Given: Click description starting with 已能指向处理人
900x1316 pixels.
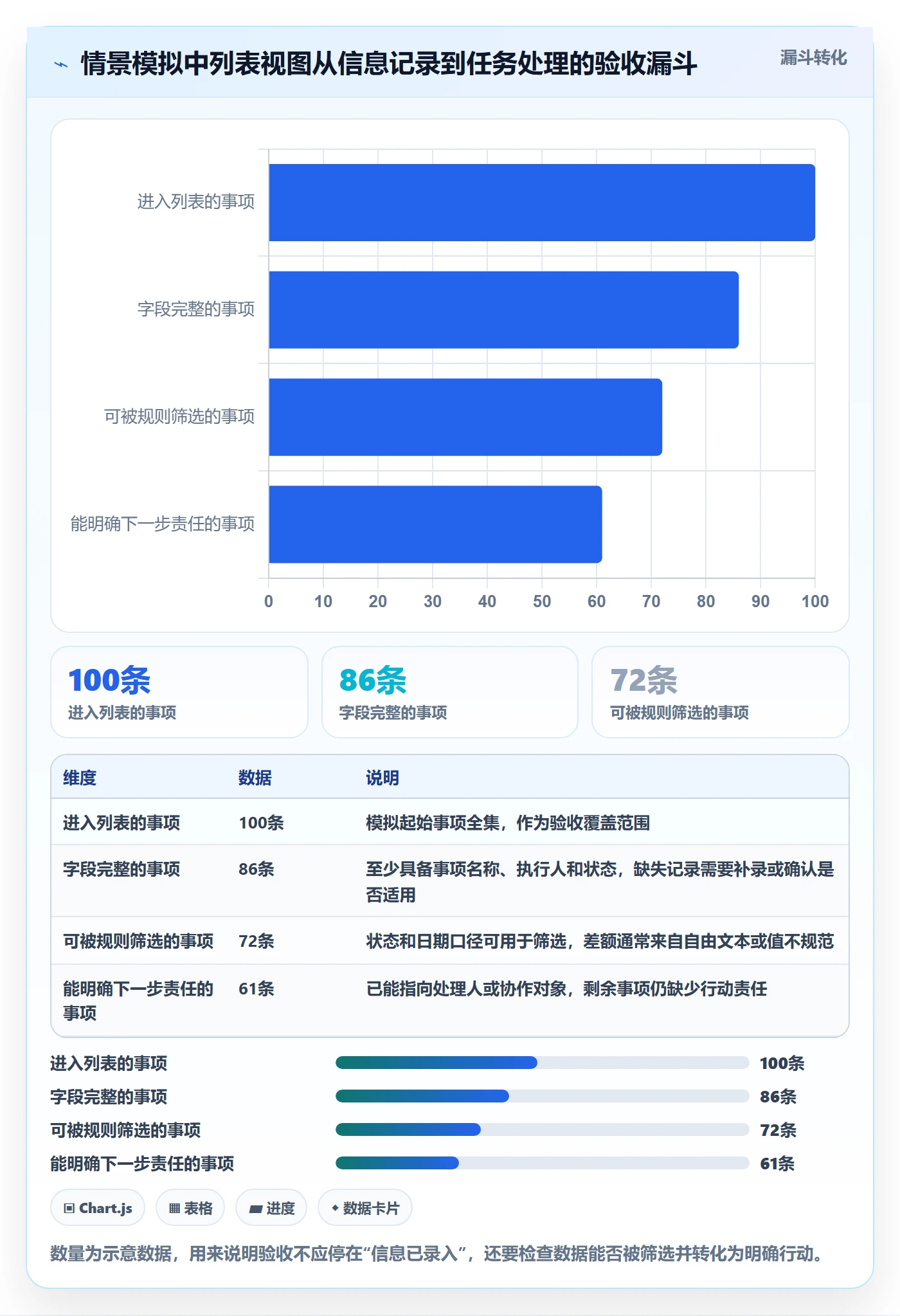Looking at the screenshot, I should point(566,989).
